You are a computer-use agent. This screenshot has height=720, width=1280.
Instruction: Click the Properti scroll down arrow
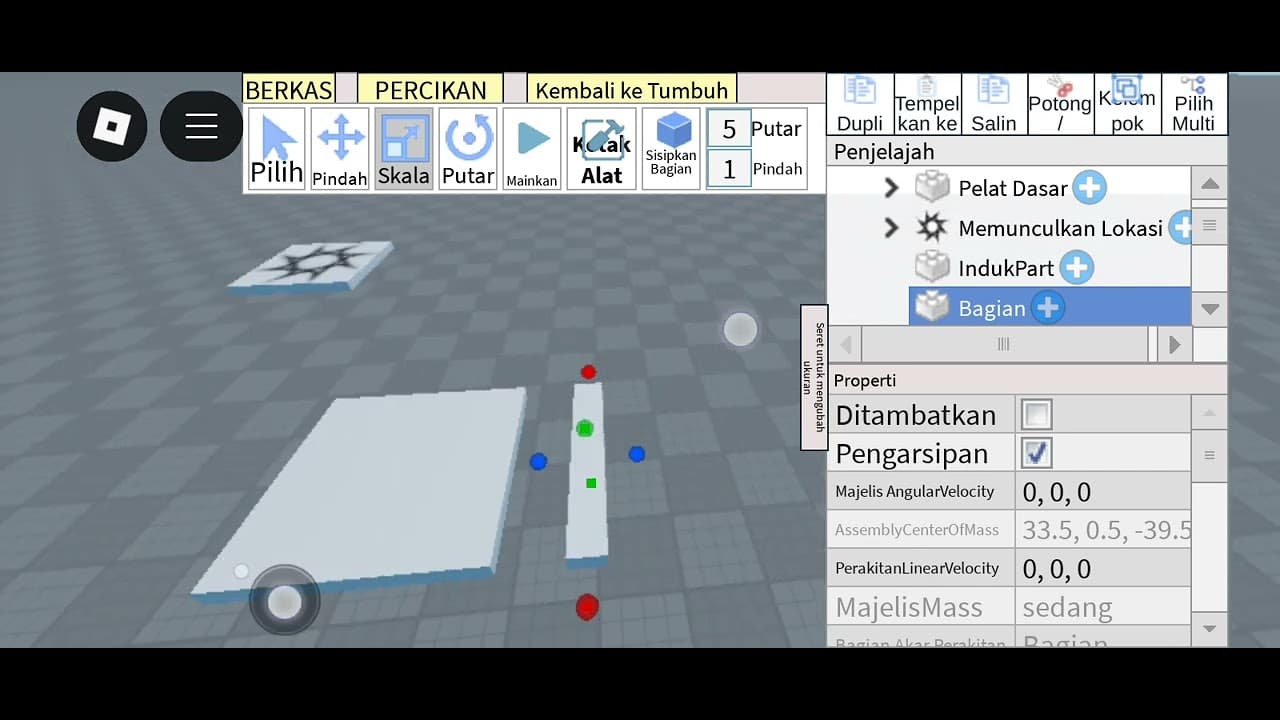[1210, 629]
